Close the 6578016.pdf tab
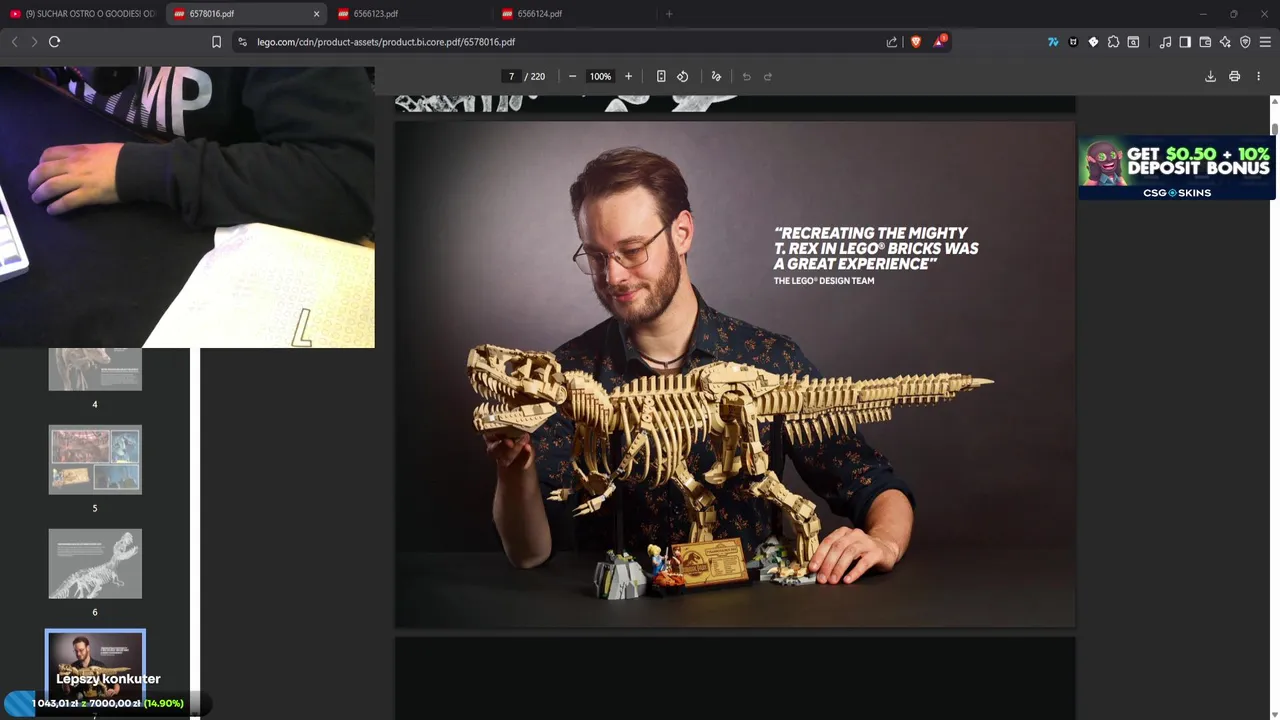This screenshot has width=1280, height=720. coord(317,14)
